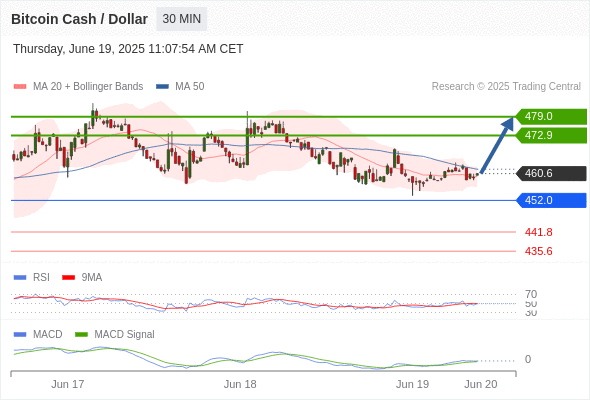Image resolution: width=590 pixels, height=400 pixels.
Task: Click the Research © 2025 Trading Central credit
Action: pyautogui.click(x=506, y=87)
